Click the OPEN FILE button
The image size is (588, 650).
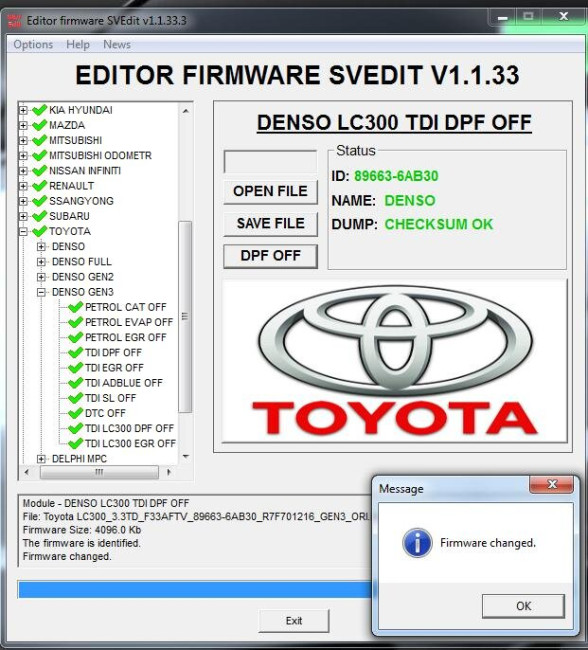(x=270, y=192)
